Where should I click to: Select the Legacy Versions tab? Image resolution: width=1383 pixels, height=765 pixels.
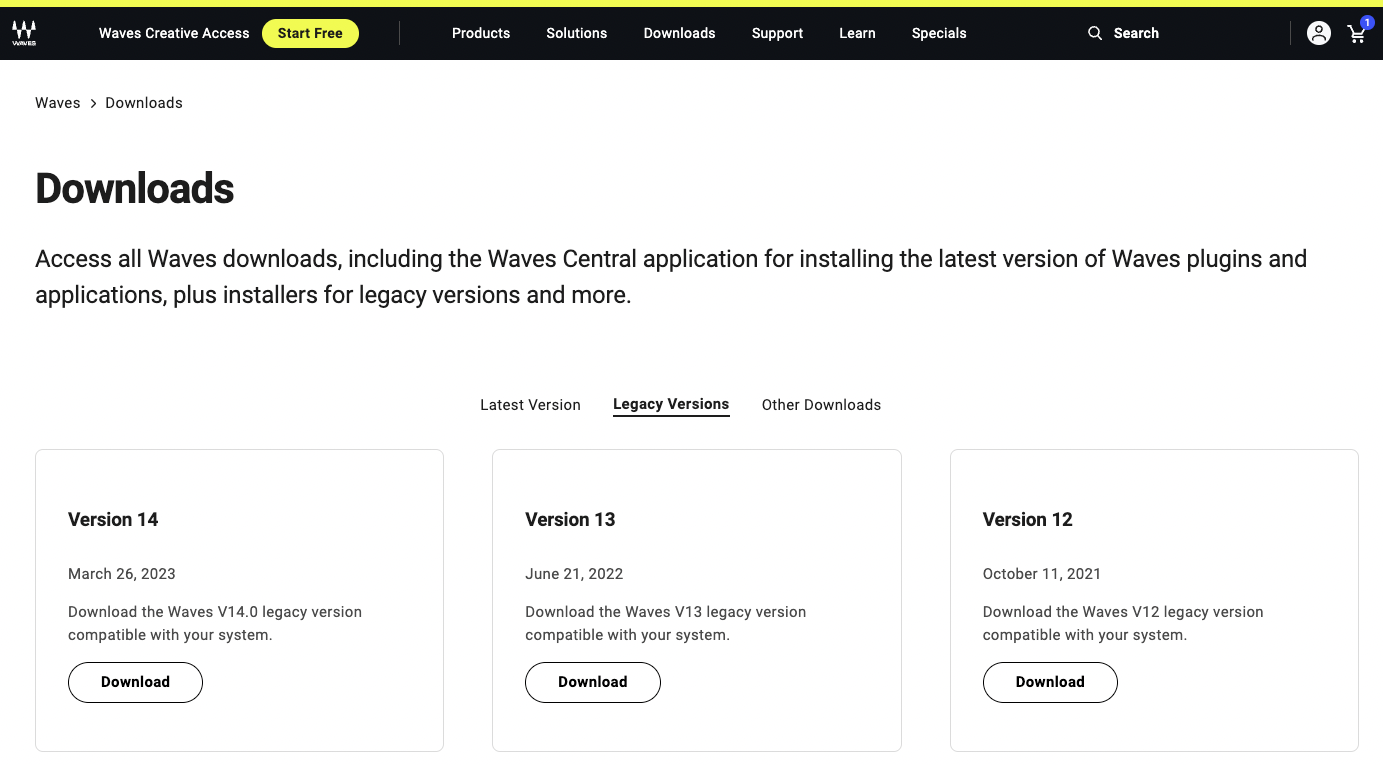point(671,404)
